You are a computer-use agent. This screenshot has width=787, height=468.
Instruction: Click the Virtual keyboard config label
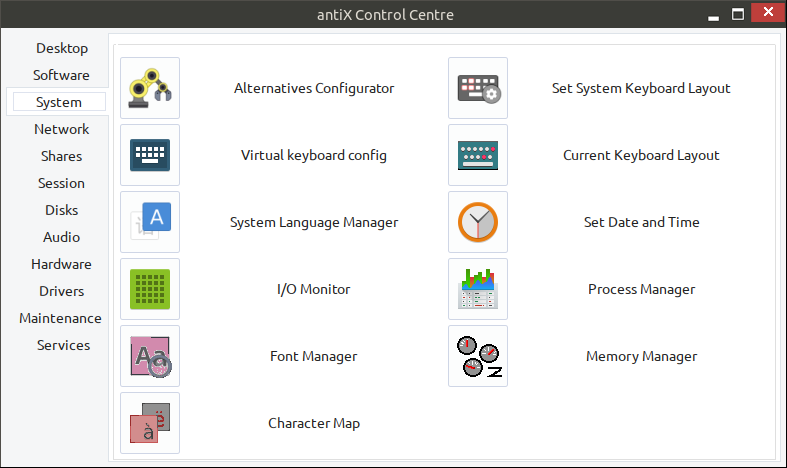[x=314, y=156]
